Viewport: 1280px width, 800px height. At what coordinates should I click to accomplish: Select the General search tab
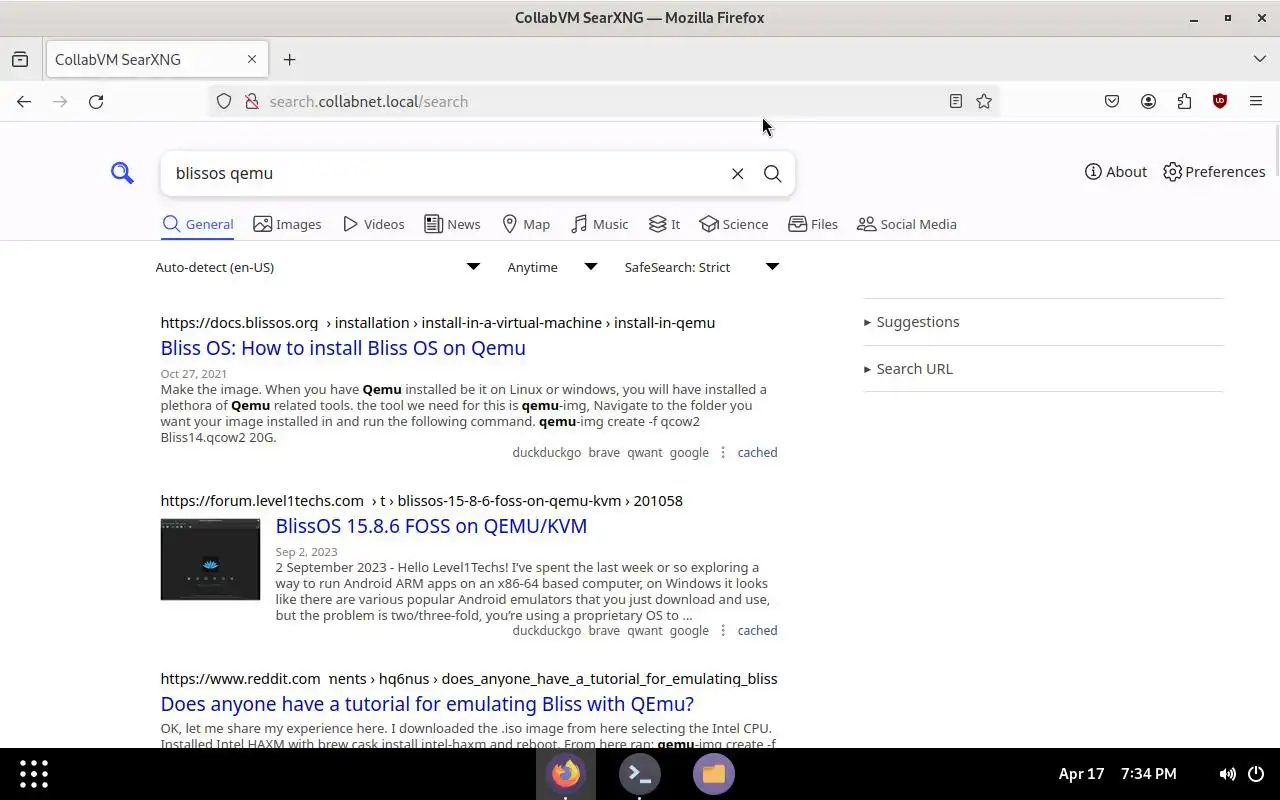tap(198, 224)
